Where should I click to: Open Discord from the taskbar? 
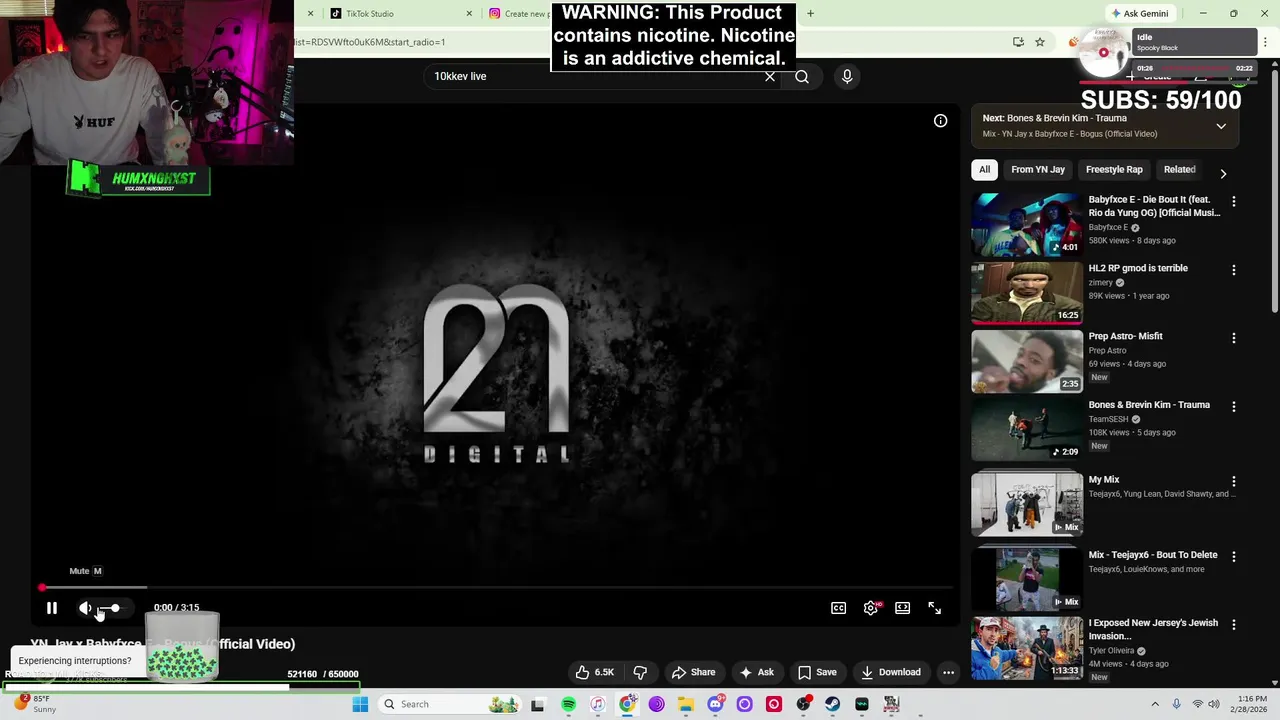click(715, 704)
